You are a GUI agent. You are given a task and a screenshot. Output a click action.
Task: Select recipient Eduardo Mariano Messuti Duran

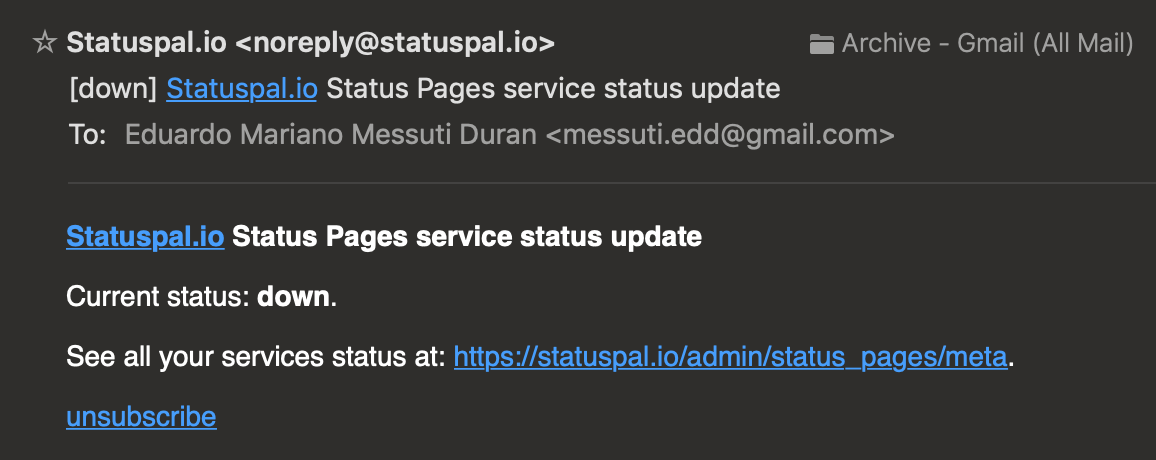point(331,135)
